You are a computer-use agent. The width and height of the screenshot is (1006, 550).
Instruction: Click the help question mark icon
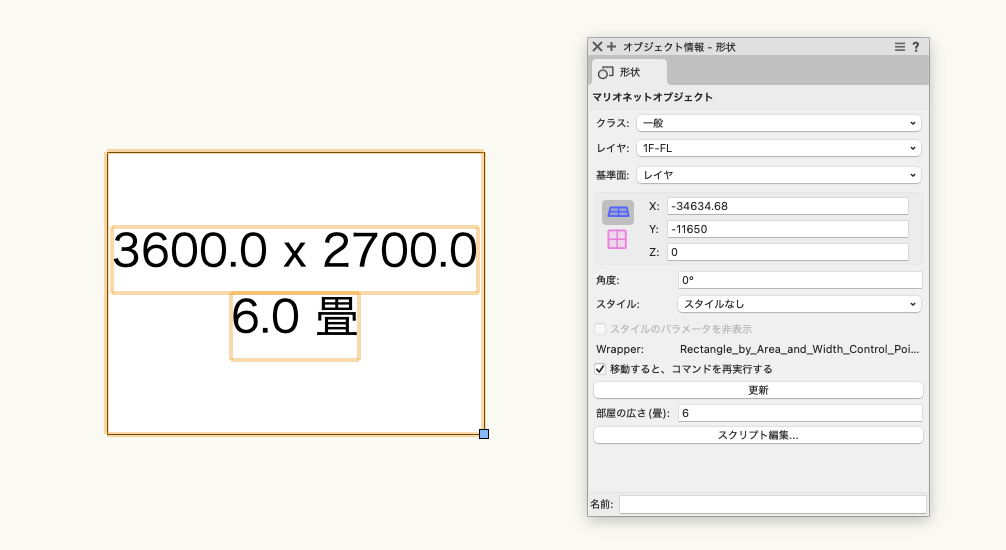(916, 47)
